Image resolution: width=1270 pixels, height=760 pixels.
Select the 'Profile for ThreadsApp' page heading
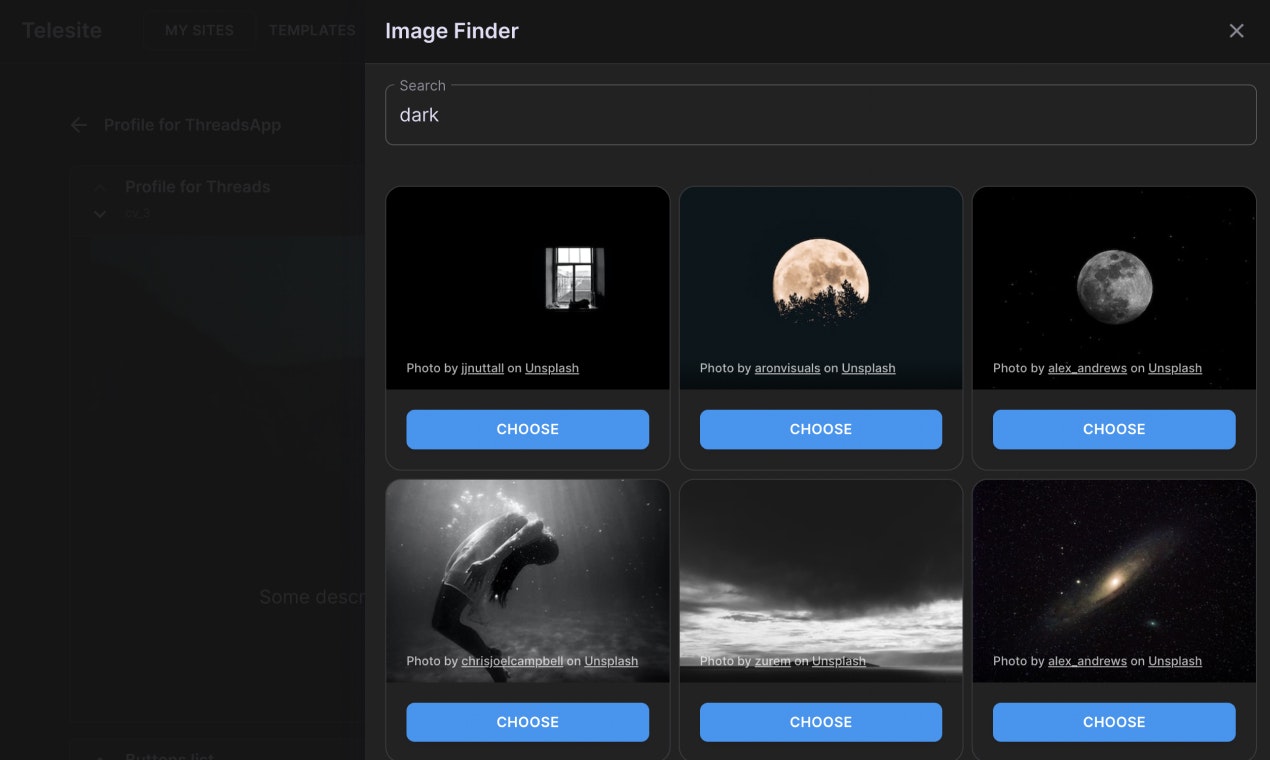click(192, 125)
